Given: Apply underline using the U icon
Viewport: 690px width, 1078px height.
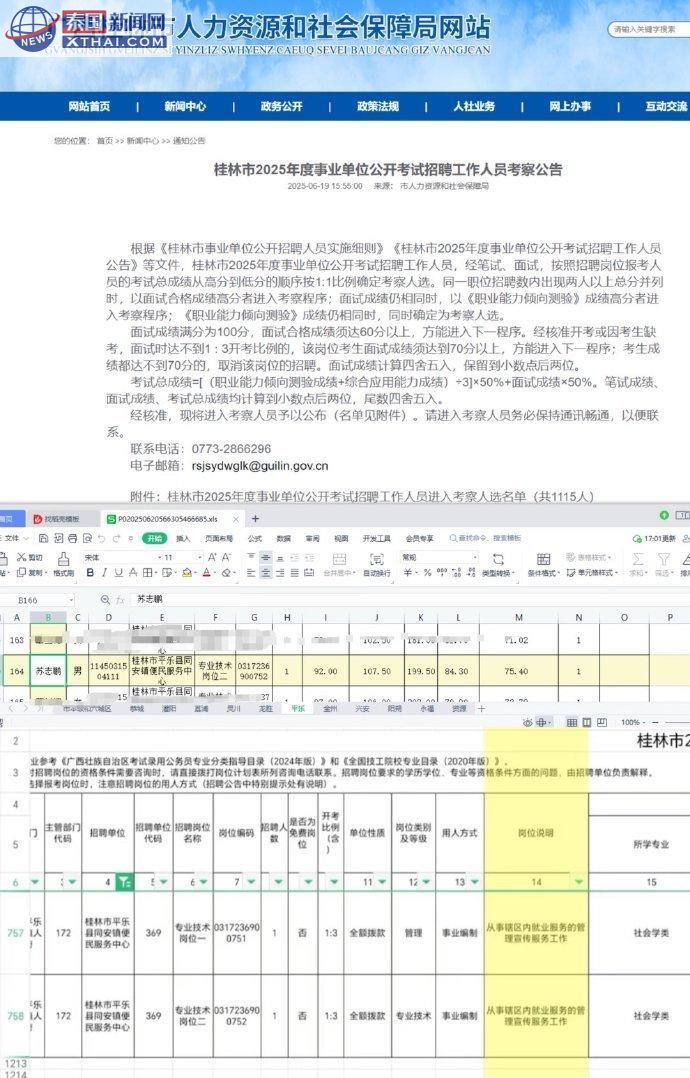Looking at the screenshot, I should tap(117, 573).
